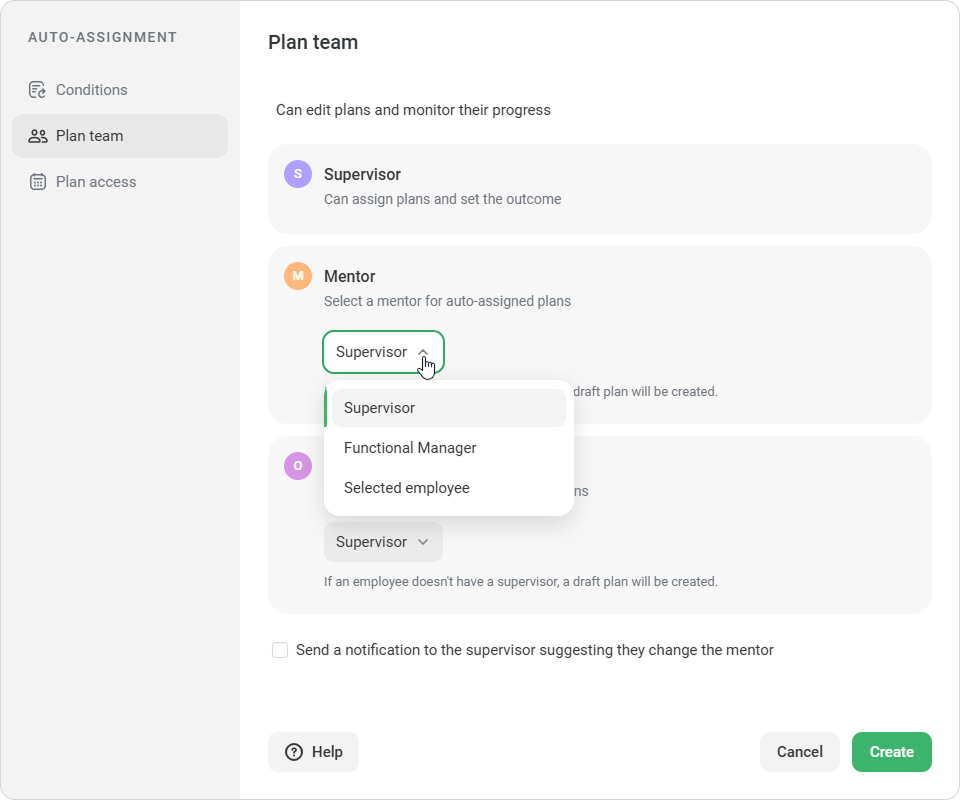960x800 pixels.
Task: Click the question mark Help icon
Action: tap(294, 752)
